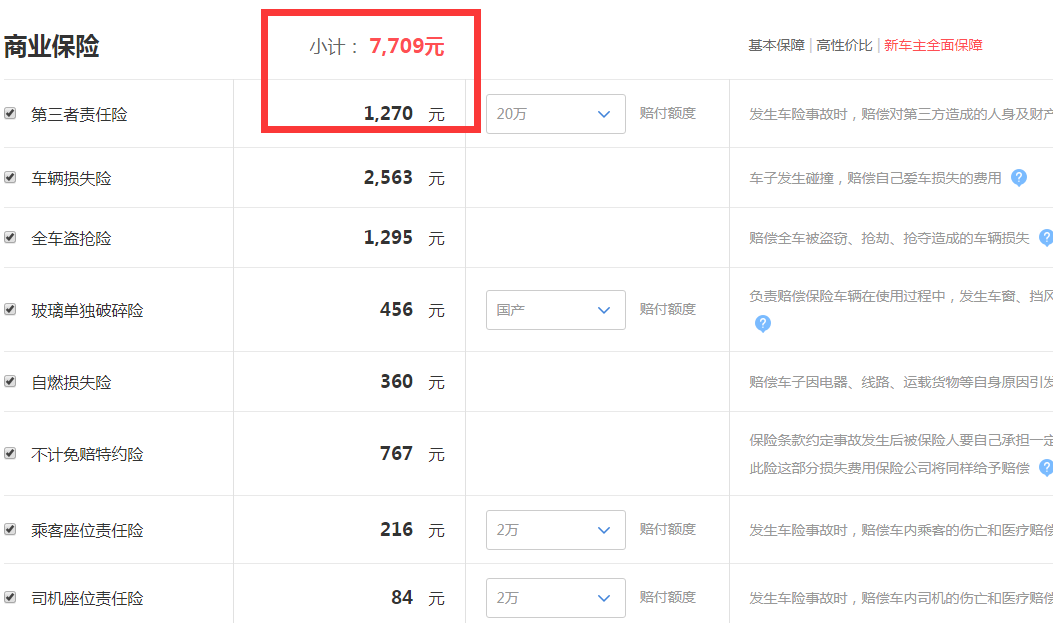1053x623 pixels.
Task: Click the 全车盗抢险 label
Action: tap(71, 239)
